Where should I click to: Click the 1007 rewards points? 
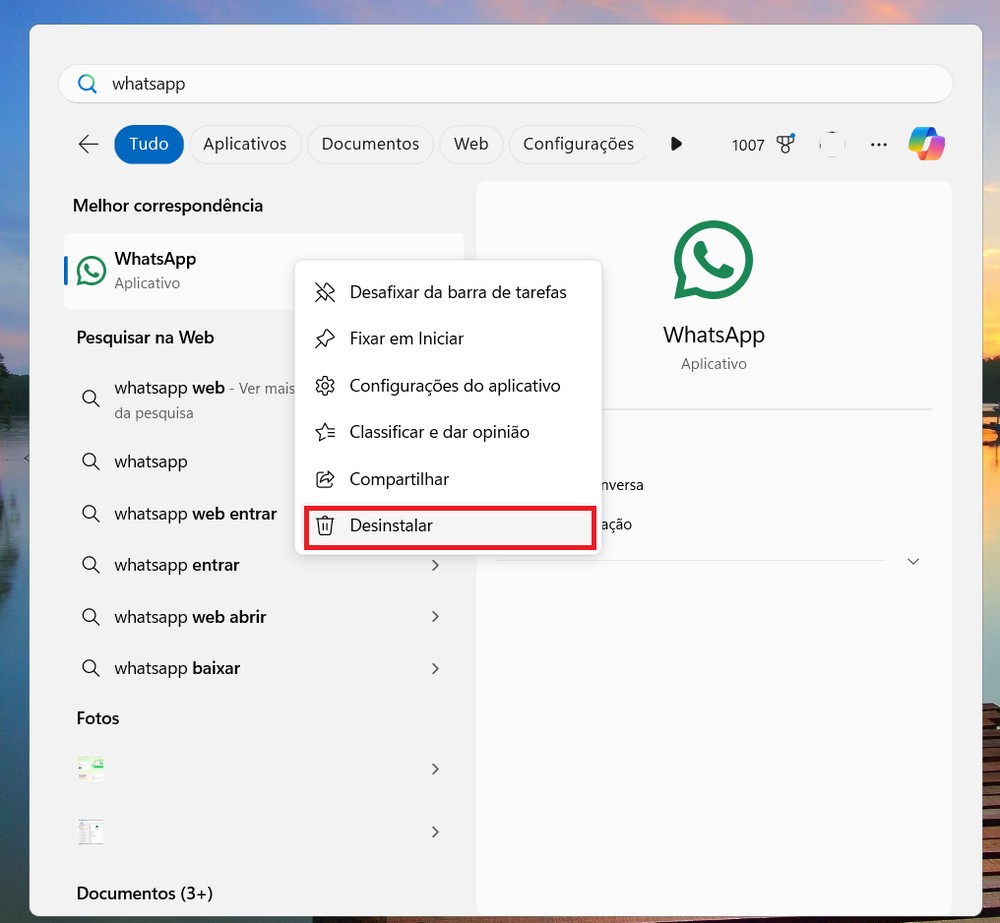point(747,145)
